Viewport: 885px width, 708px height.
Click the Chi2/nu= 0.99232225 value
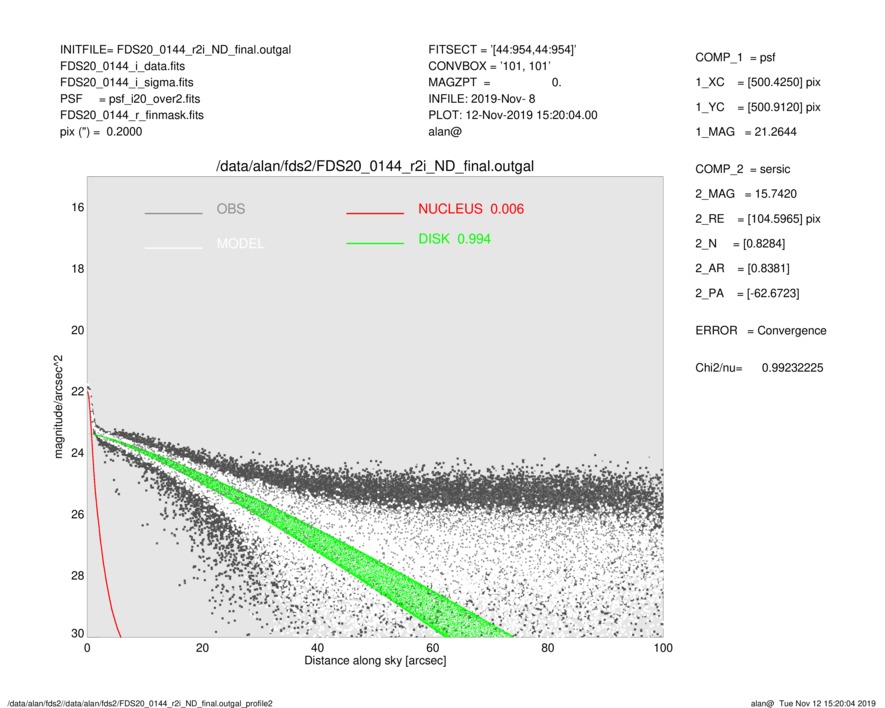tap(759, 368)
